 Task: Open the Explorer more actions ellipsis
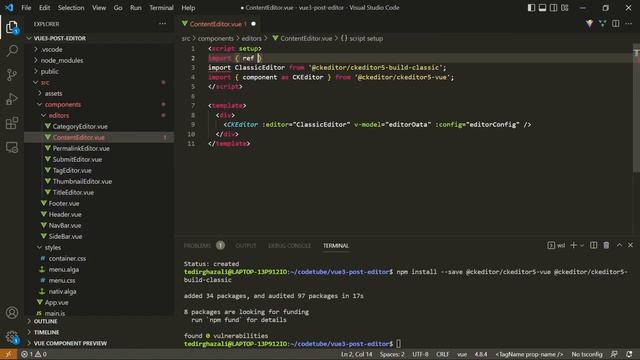pos(162,24)
